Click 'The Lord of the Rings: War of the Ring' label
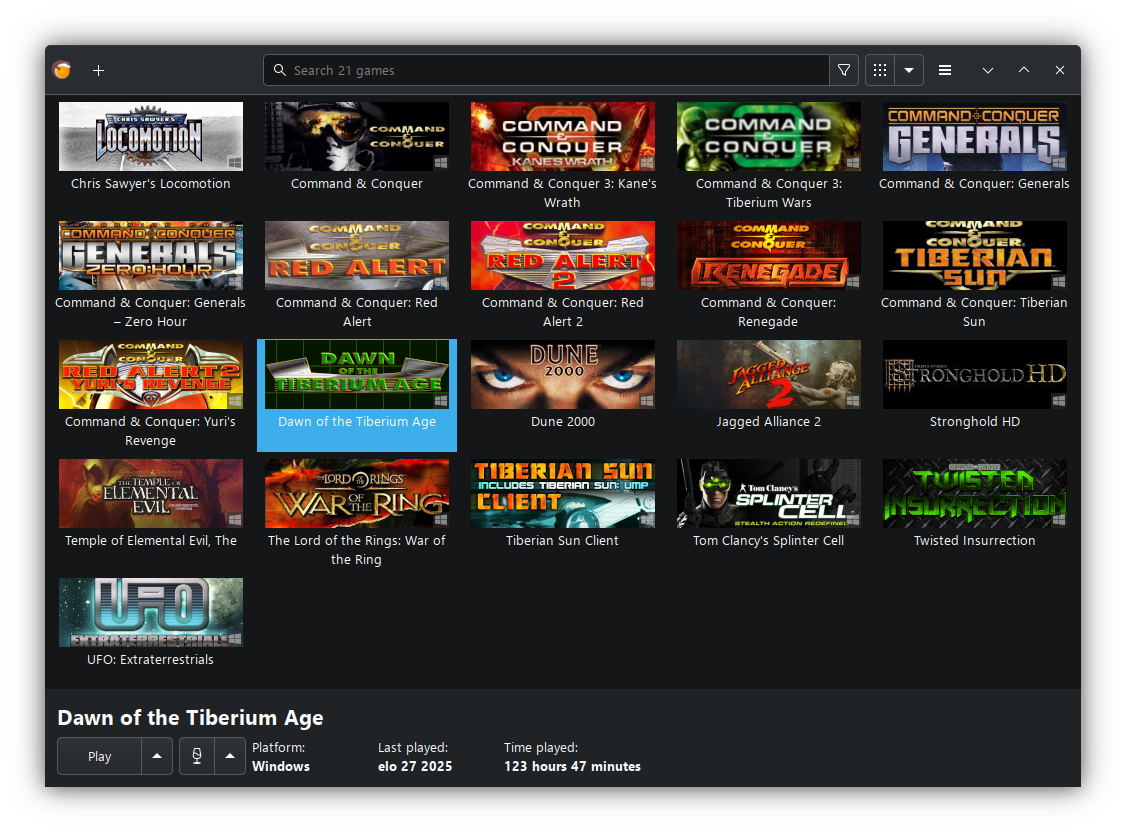The width and height of the screenshot is (1126, 832). pos(357,550)
